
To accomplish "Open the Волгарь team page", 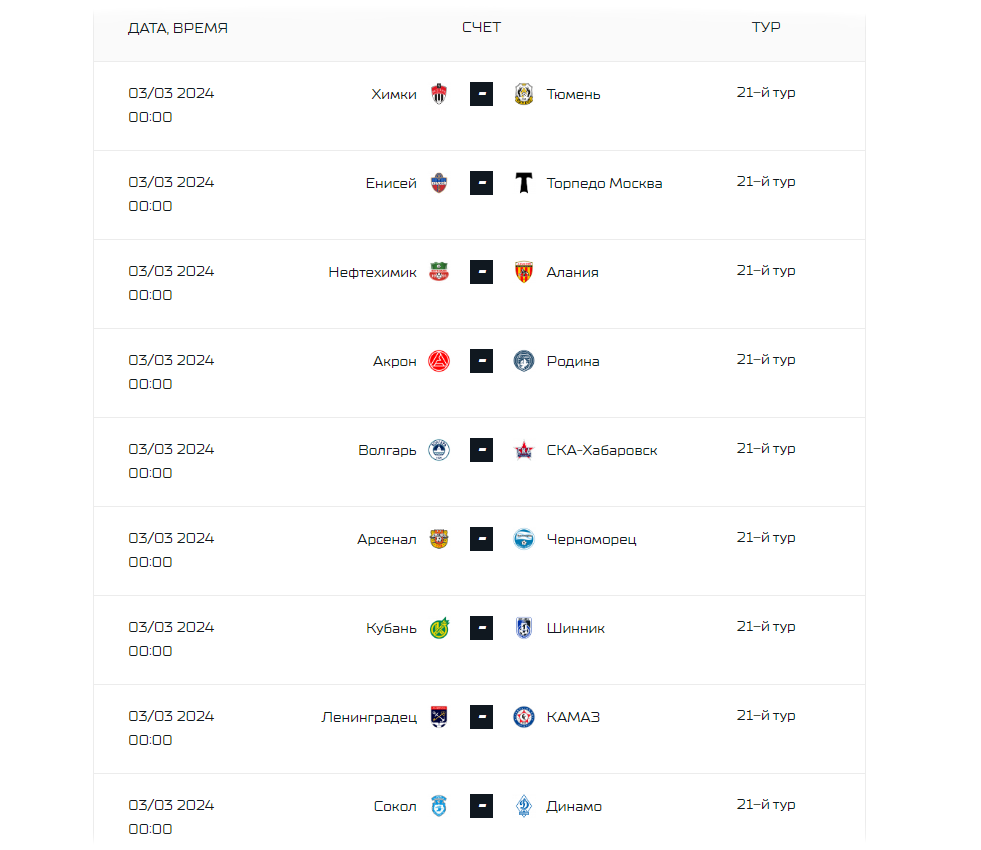I will pos(387,450).
